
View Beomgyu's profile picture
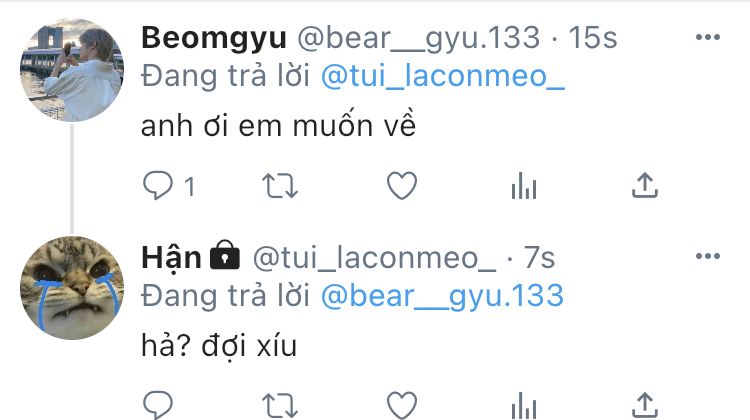[72, 70]
